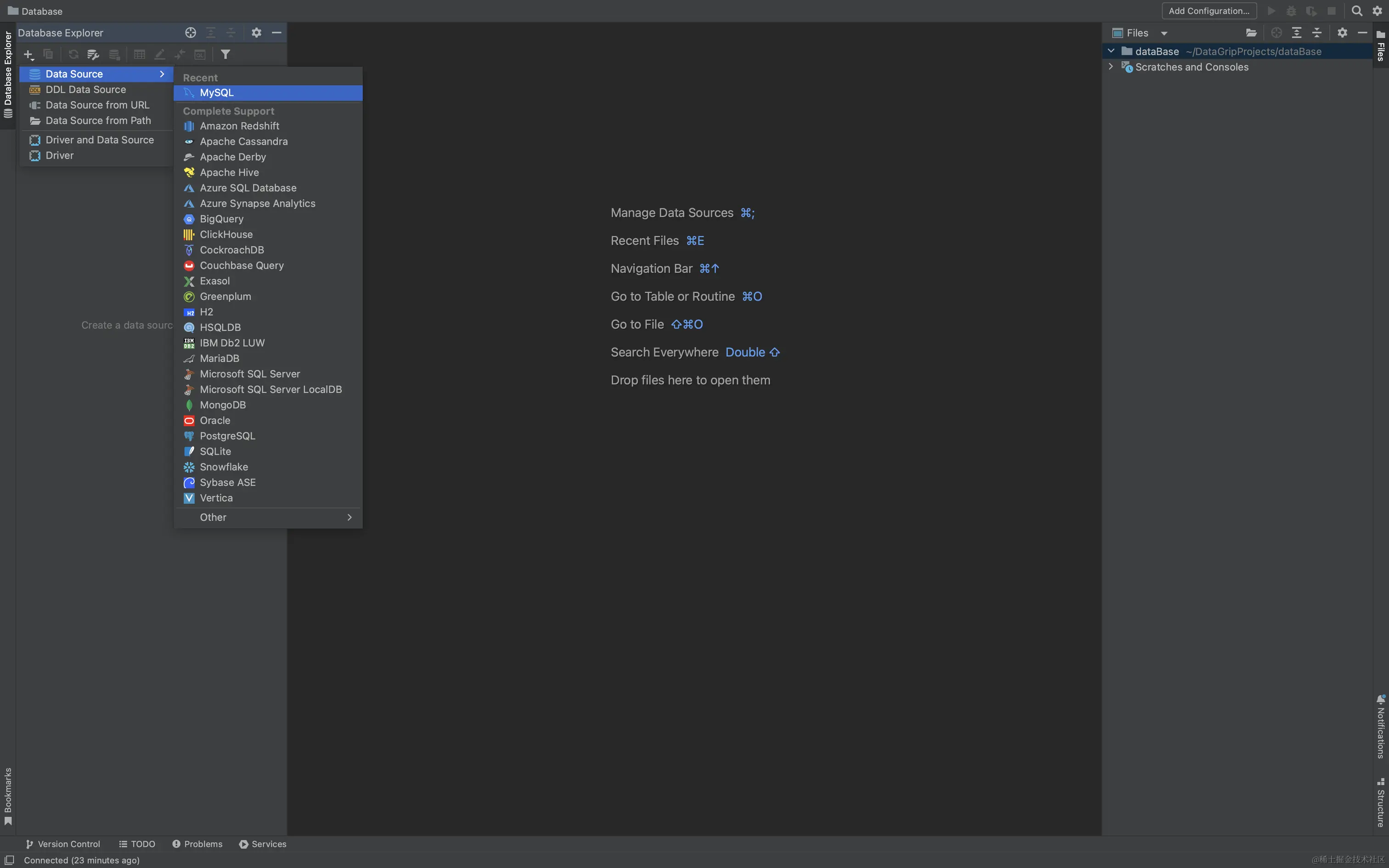Toggle the Structure side tab
The height and width of the screenshot is (868, 1389).
[x=1381, y=802]
